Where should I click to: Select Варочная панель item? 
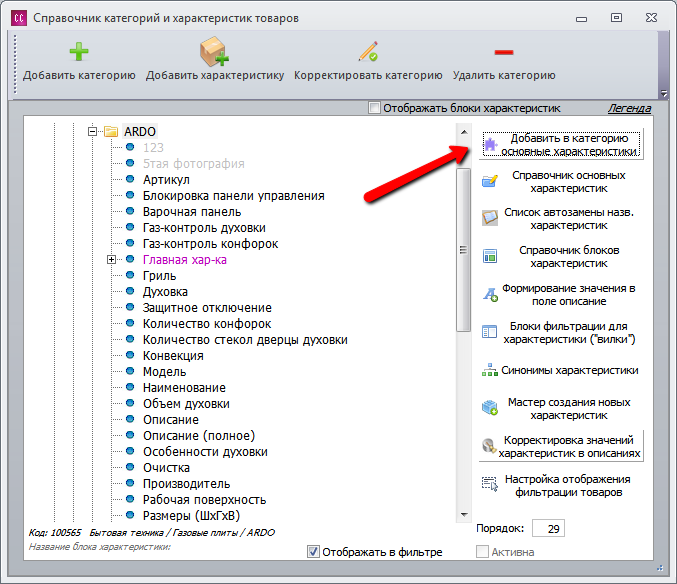(x=192, y=212)
